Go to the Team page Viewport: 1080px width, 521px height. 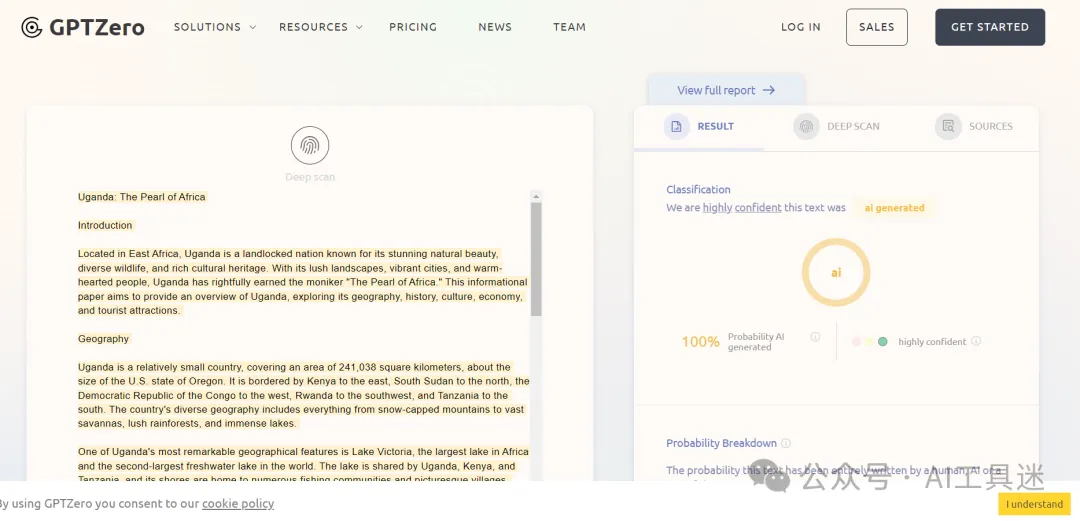point(569,27)
